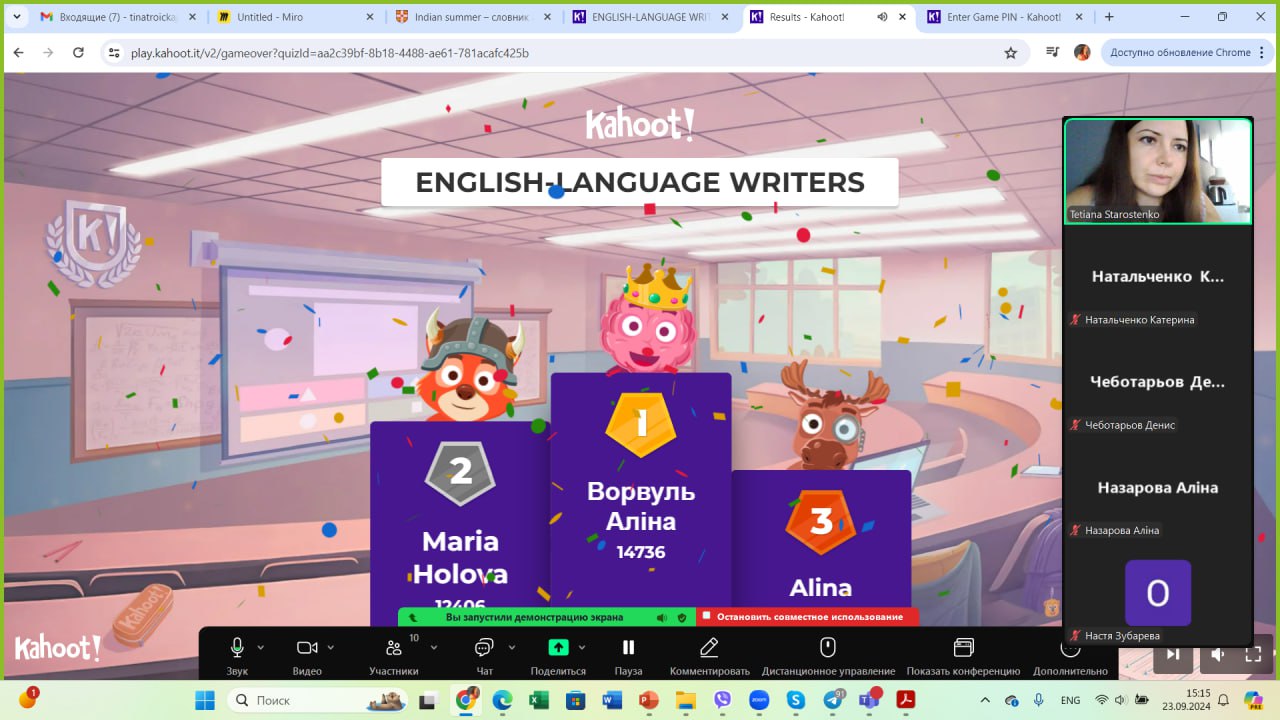Click the Дистанционное управление mouse icon

[x=828, y=648]
